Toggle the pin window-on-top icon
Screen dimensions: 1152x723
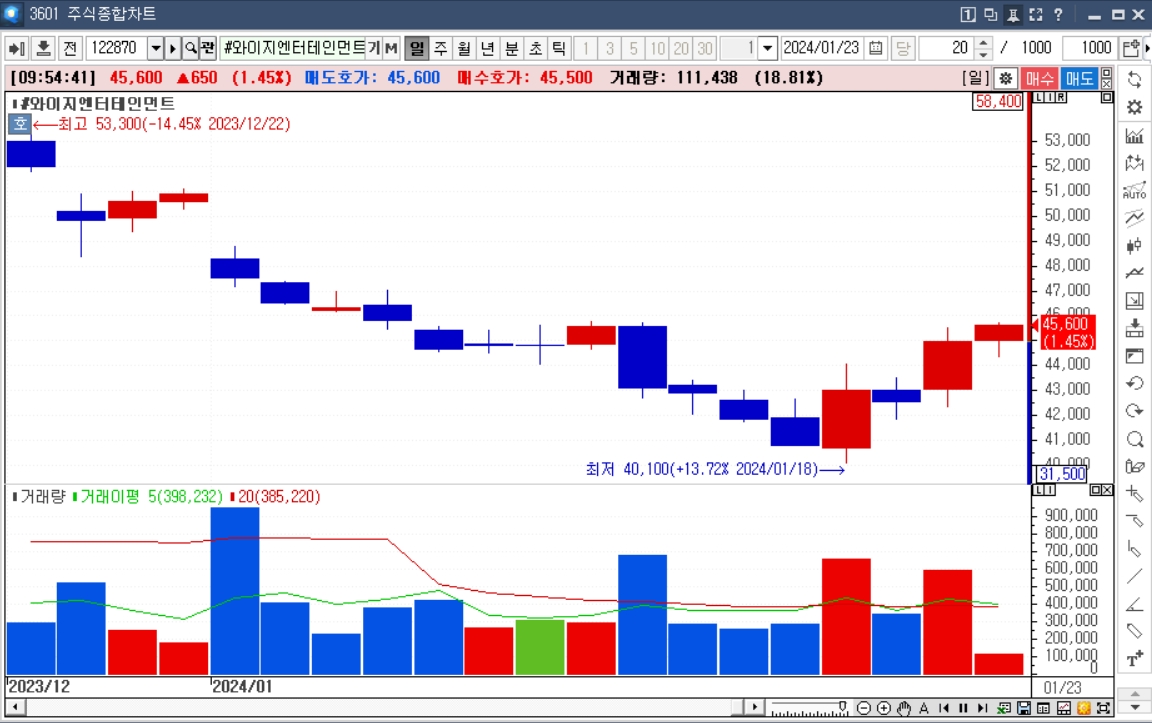pyautogui.click(x=1013, y=14)
